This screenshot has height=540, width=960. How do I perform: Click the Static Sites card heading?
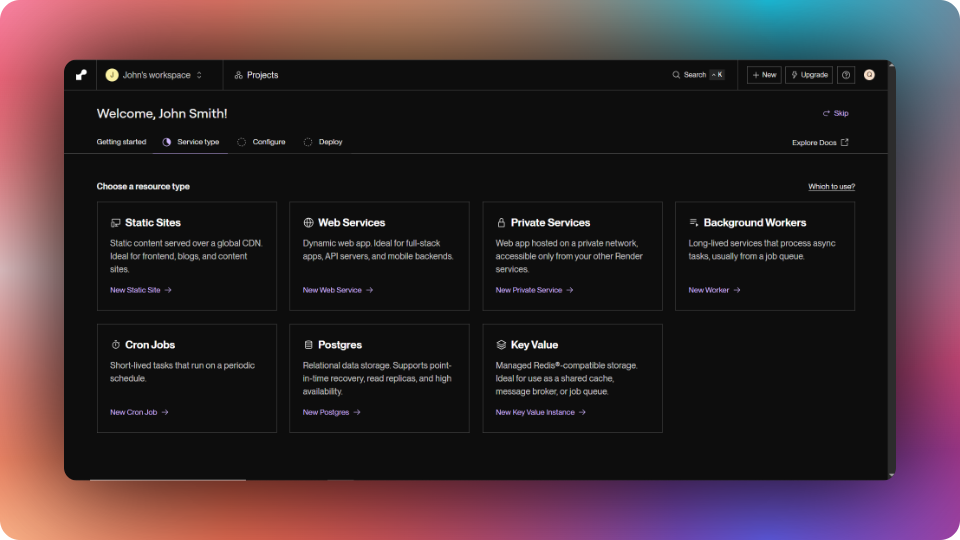coord(153,223)
